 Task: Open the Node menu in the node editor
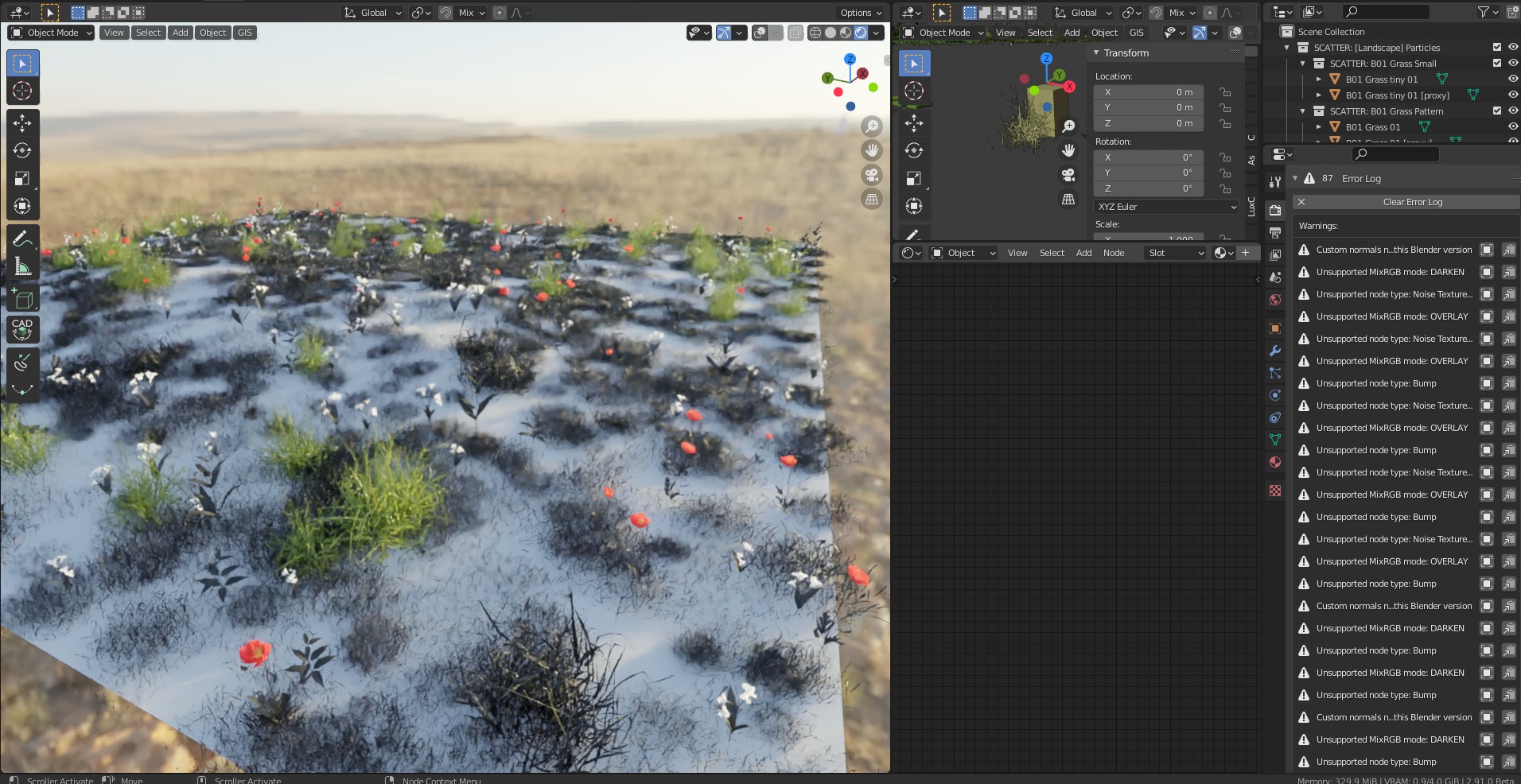point(1113,253)
